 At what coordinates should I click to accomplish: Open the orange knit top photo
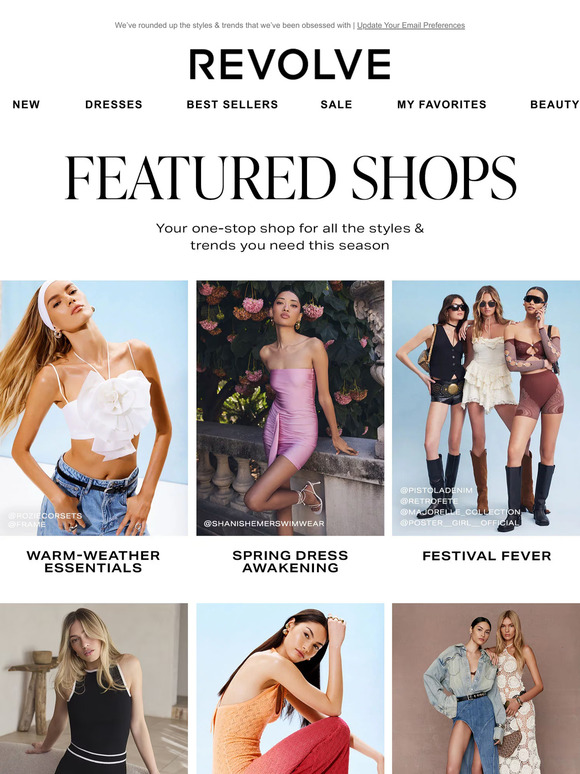tap(290, 689)
